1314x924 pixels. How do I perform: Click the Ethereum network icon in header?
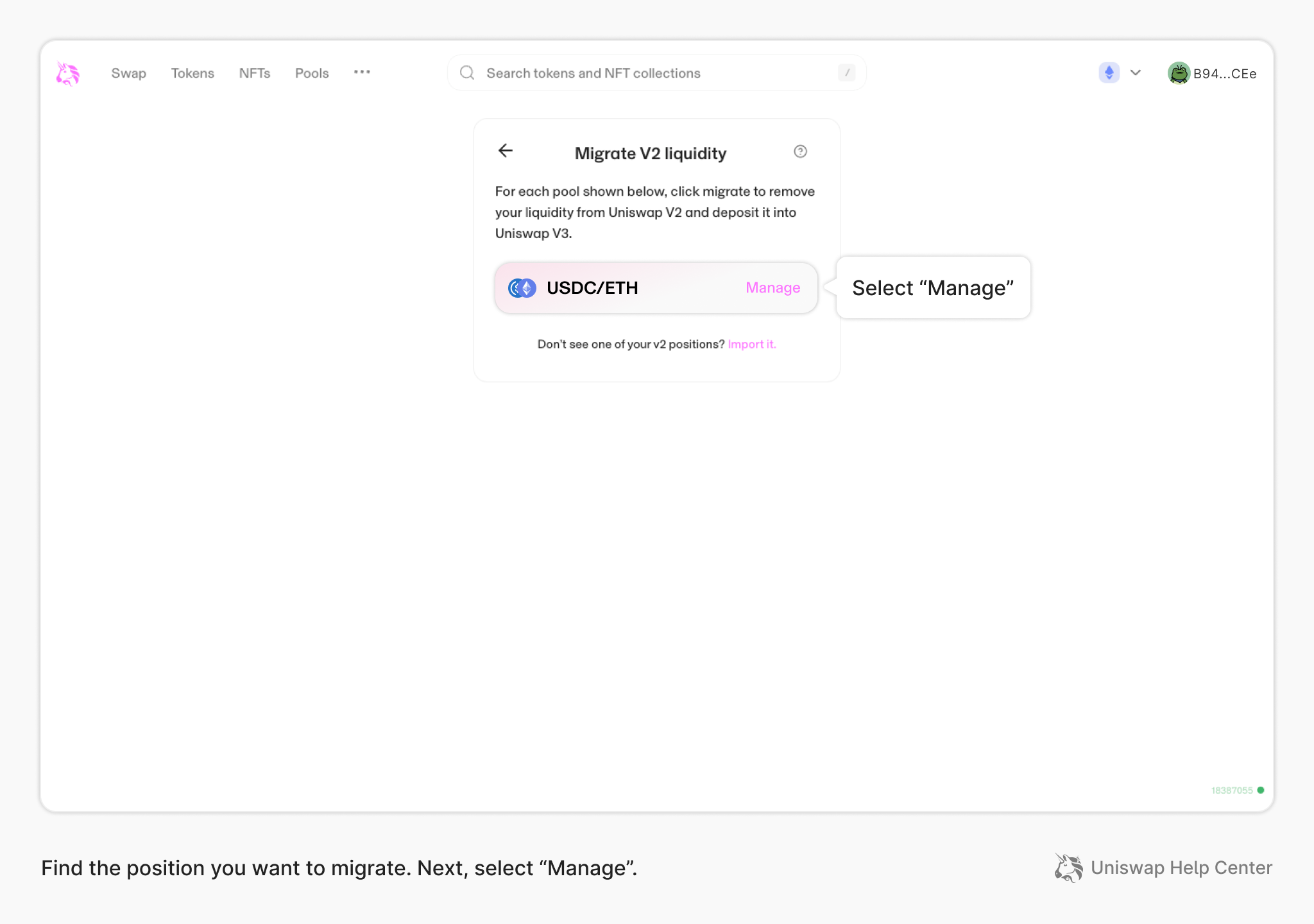1109,73
